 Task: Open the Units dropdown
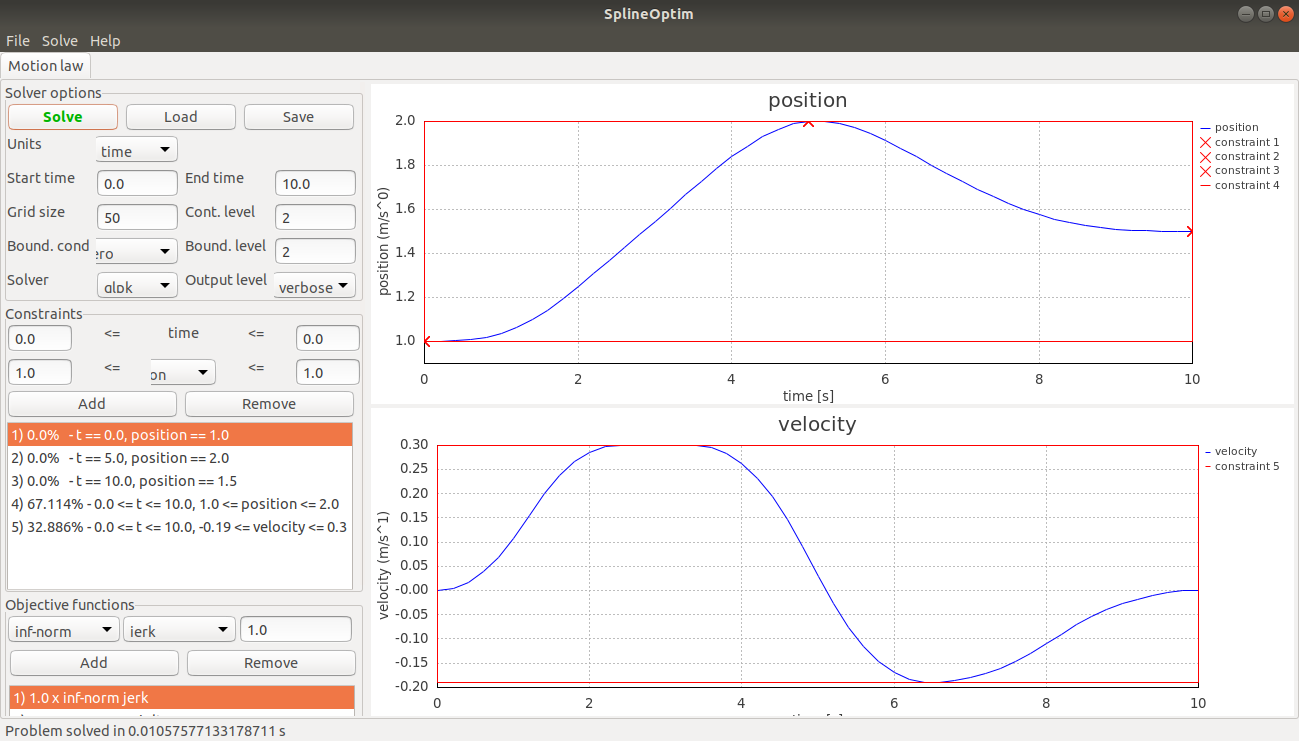pos(136,149)
